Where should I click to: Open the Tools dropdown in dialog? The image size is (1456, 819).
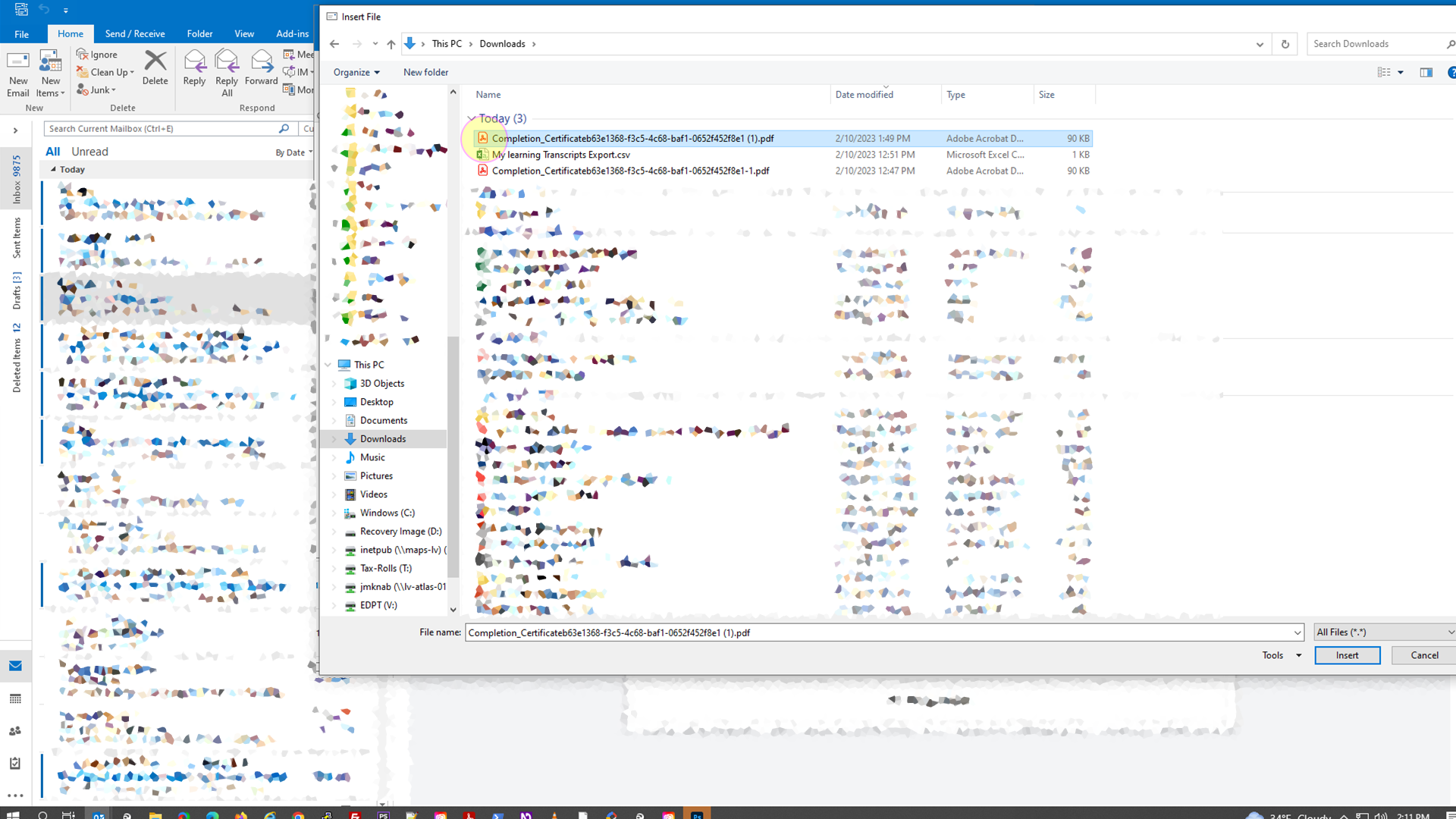pyautogui.click(x=1280, y=655)
